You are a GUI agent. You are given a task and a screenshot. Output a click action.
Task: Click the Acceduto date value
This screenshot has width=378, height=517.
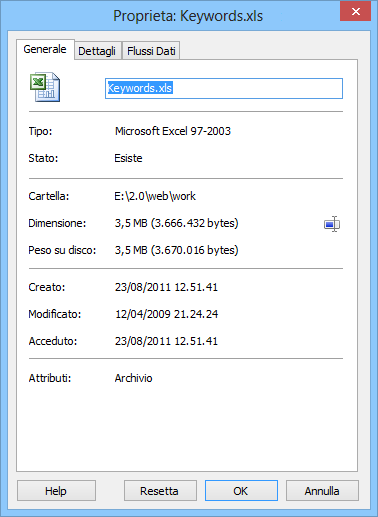point(166,341)
